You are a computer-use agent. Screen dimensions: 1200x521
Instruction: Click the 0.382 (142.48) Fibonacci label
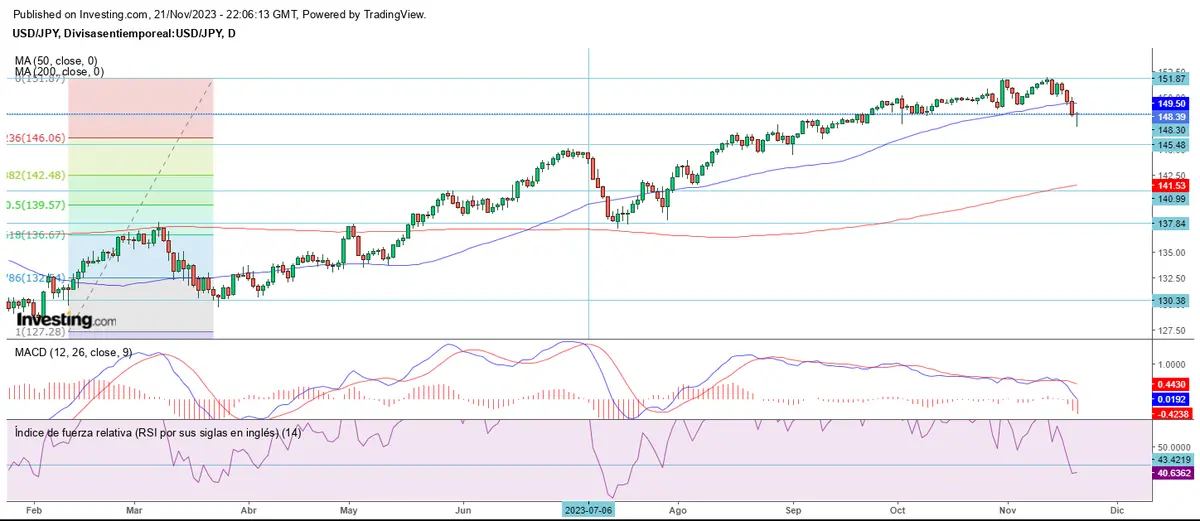tap(36, 175)
